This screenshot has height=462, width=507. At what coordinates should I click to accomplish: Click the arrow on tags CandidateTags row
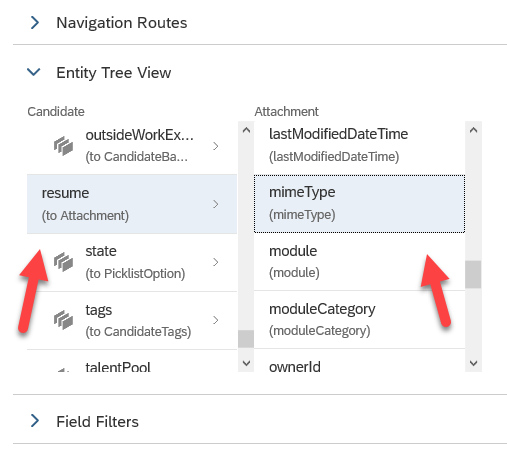point(216,320)
